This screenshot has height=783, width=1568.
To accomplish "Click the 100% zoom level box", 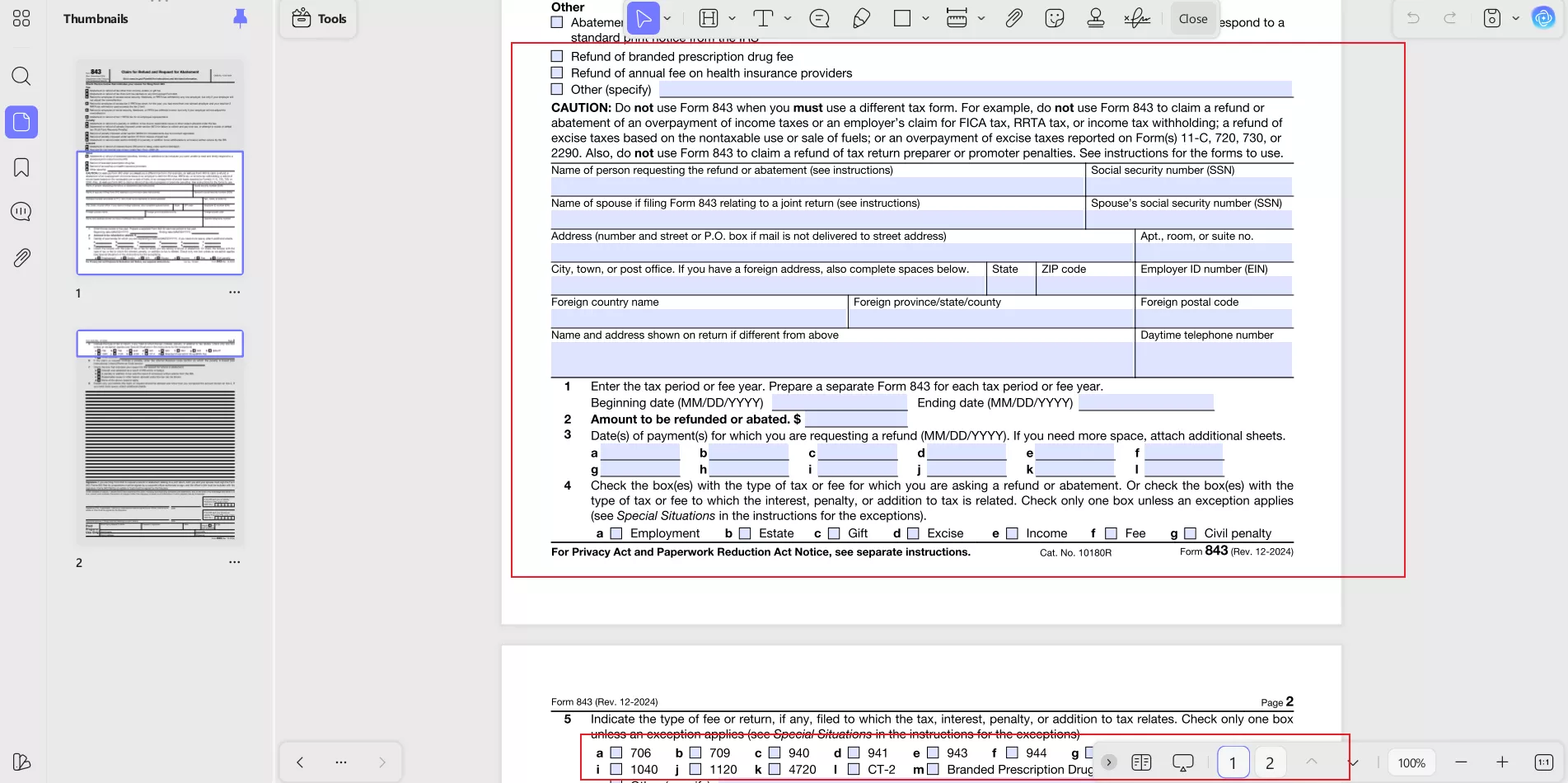I will coord(1411,762).
